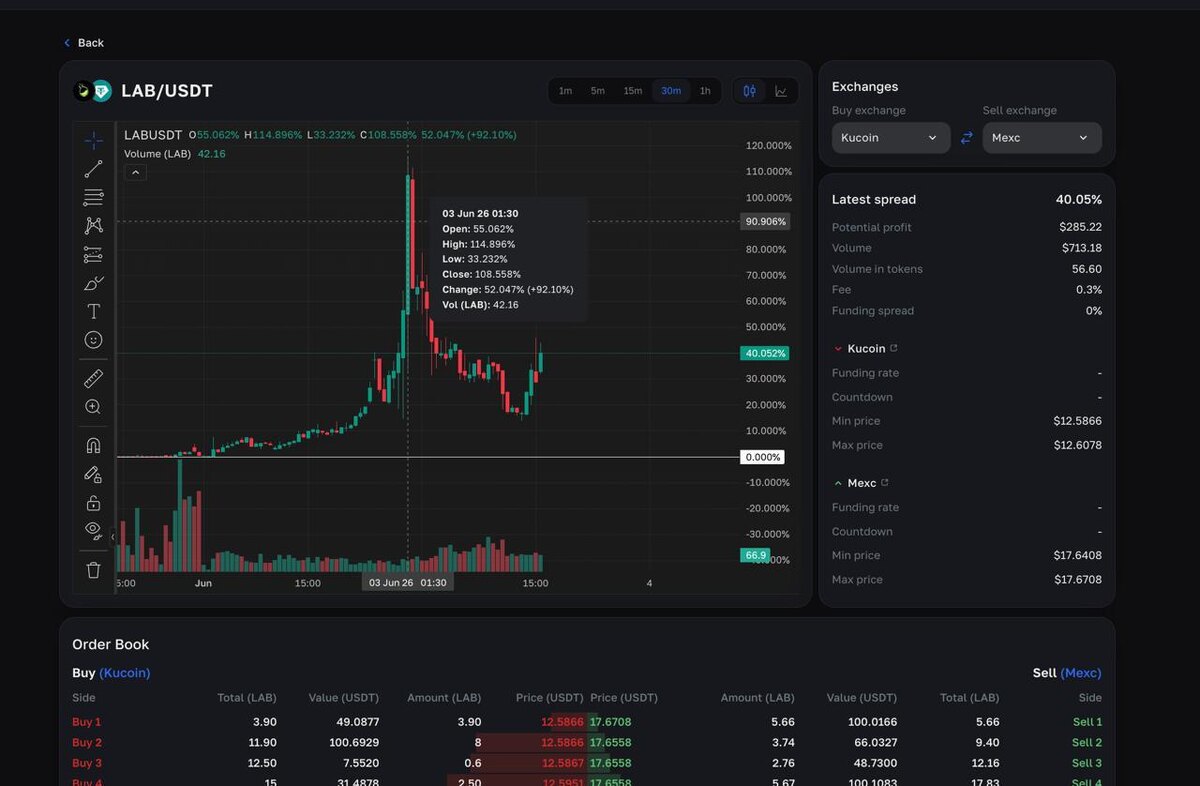The width and height of the screenshot is (1200, 786).
Task: Switch to line chart view
Action: (x=781, y=91)
